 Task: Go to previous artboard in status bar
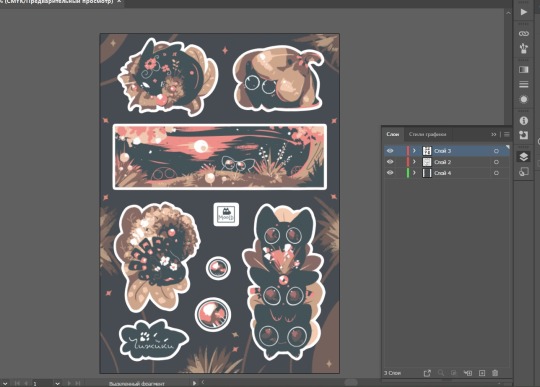coord(26,383)
